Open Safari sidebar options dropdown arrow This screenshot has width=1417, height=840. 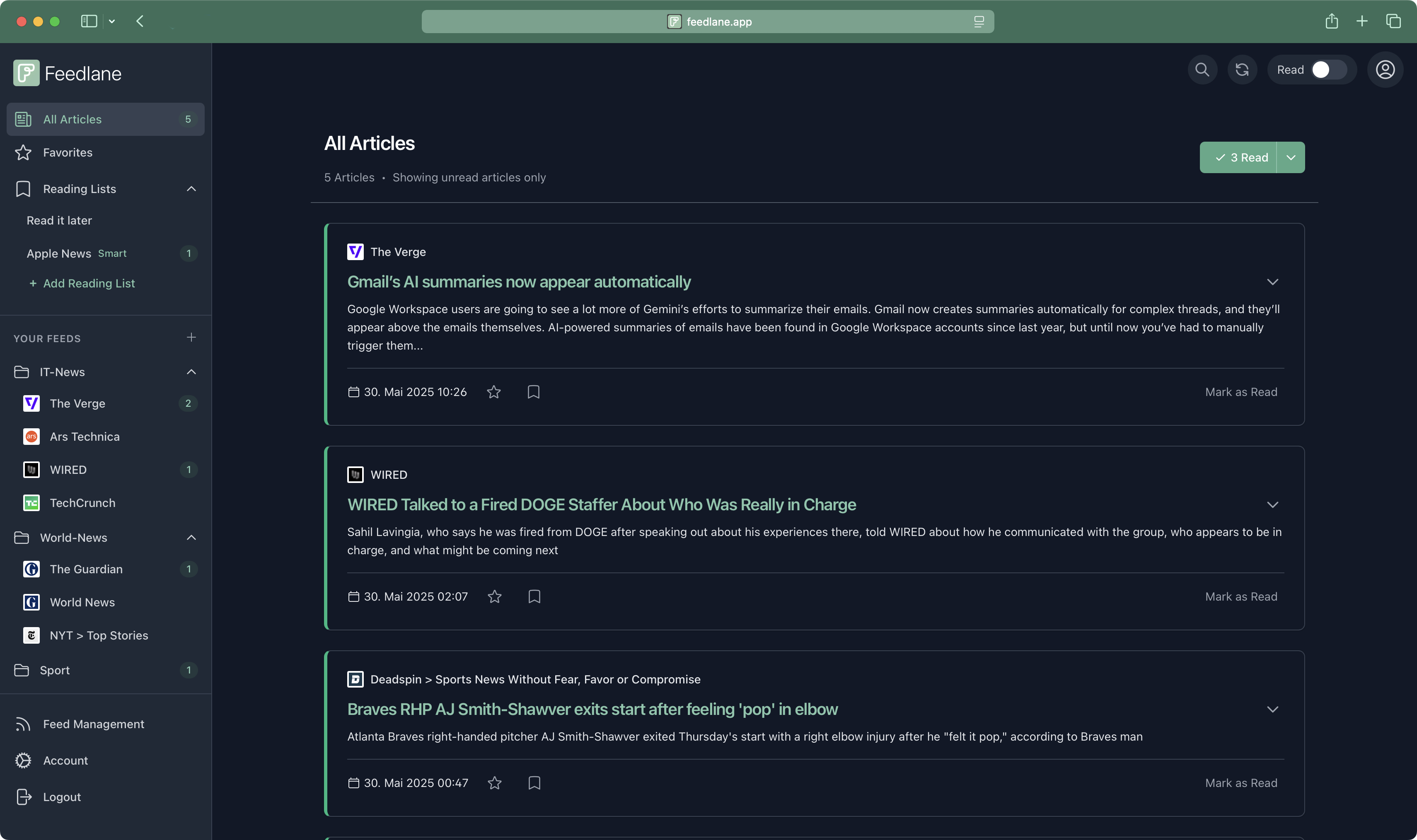coord(111,22)
